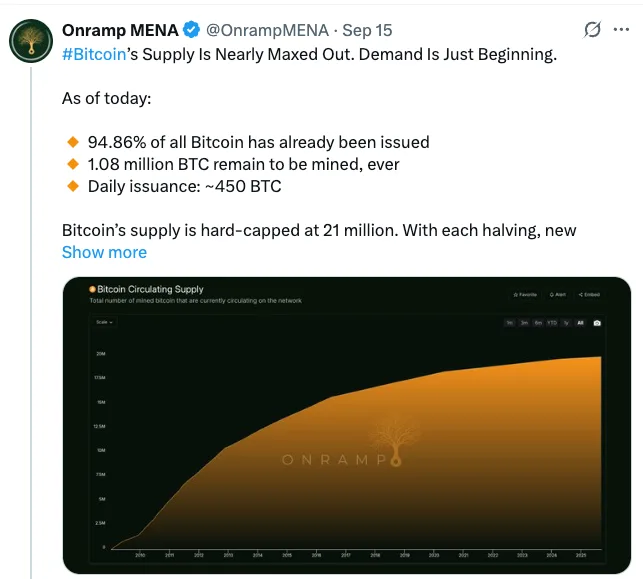Click the camera screenshot icon on the chart
Image resolution: width=643 pixels, height=579 pixels.
pyautogui.click(x=597, y=323)
